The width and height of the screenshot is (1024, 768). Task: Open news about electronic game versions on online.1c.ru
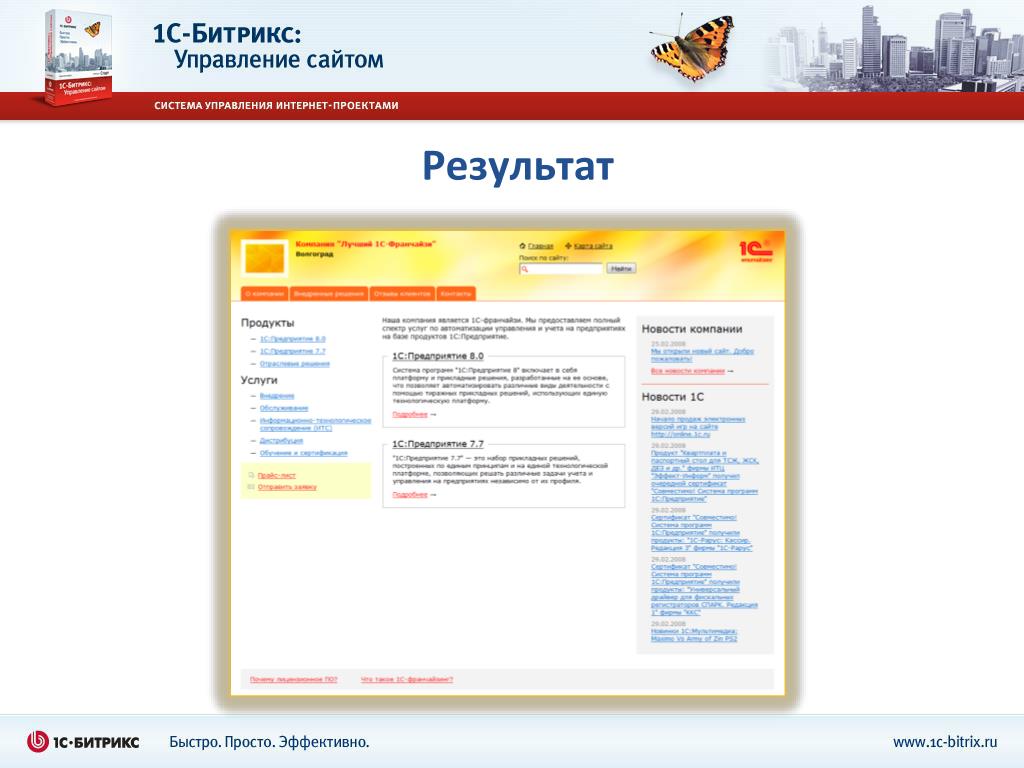(x=697, y=426)
